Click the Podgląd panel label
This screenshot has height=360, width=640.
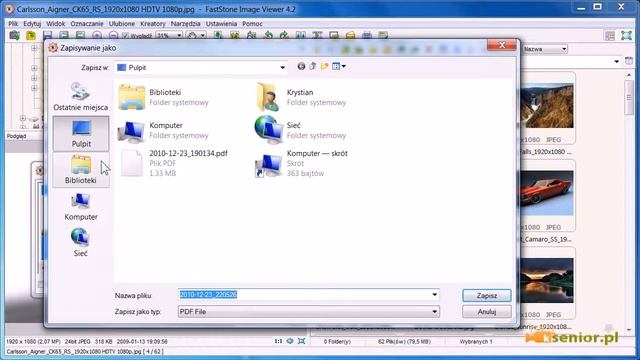[16, 136]
